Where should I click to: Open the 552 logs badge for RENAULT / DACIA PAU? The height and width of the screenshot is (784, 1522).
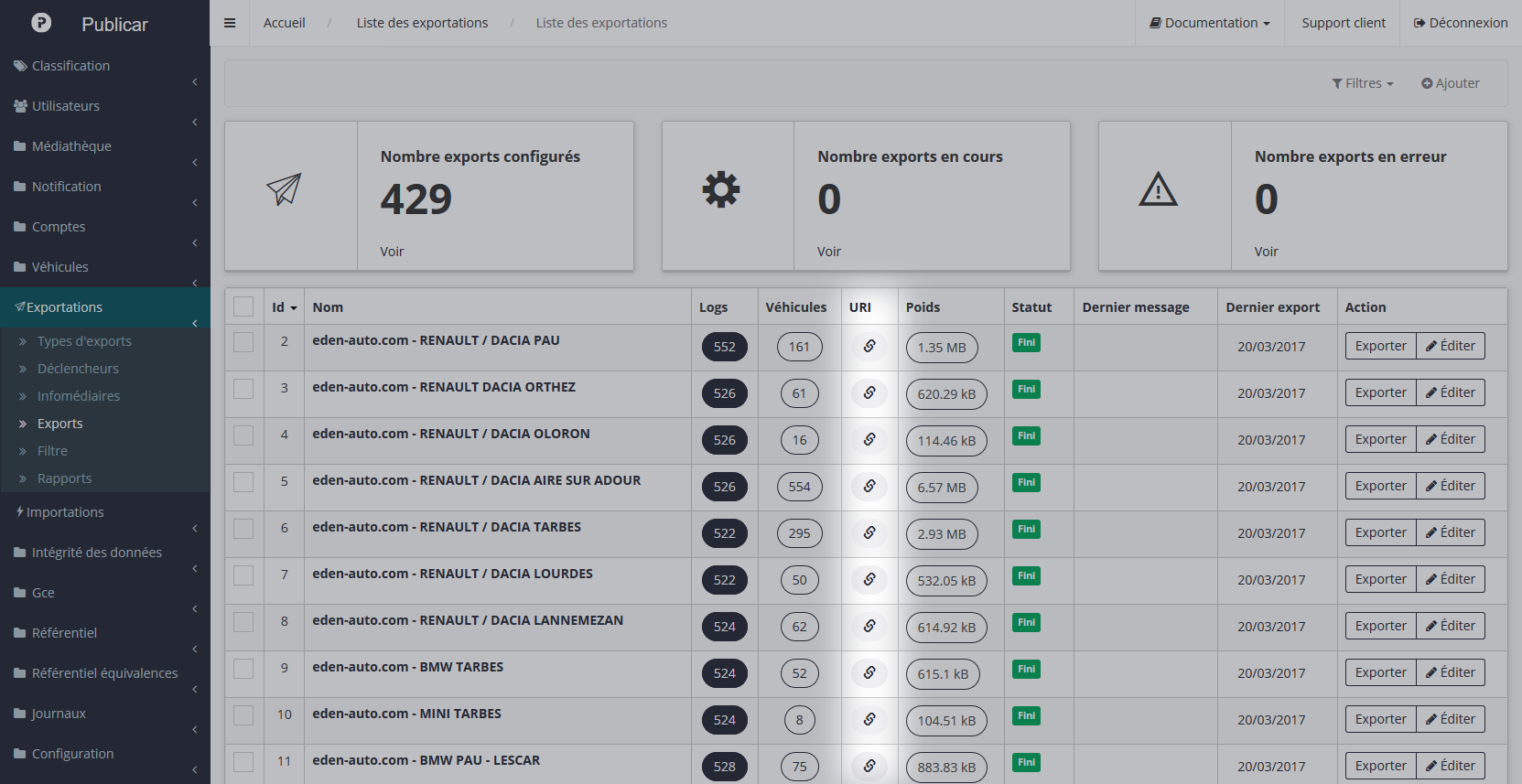[725, 347]
